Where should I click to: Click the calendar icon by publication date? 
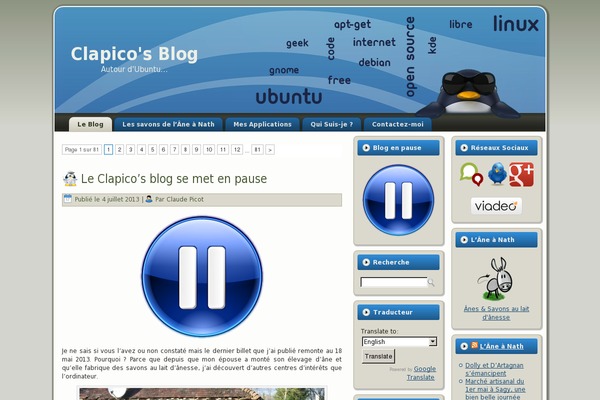pyautogui.click(x=68, y=199)
